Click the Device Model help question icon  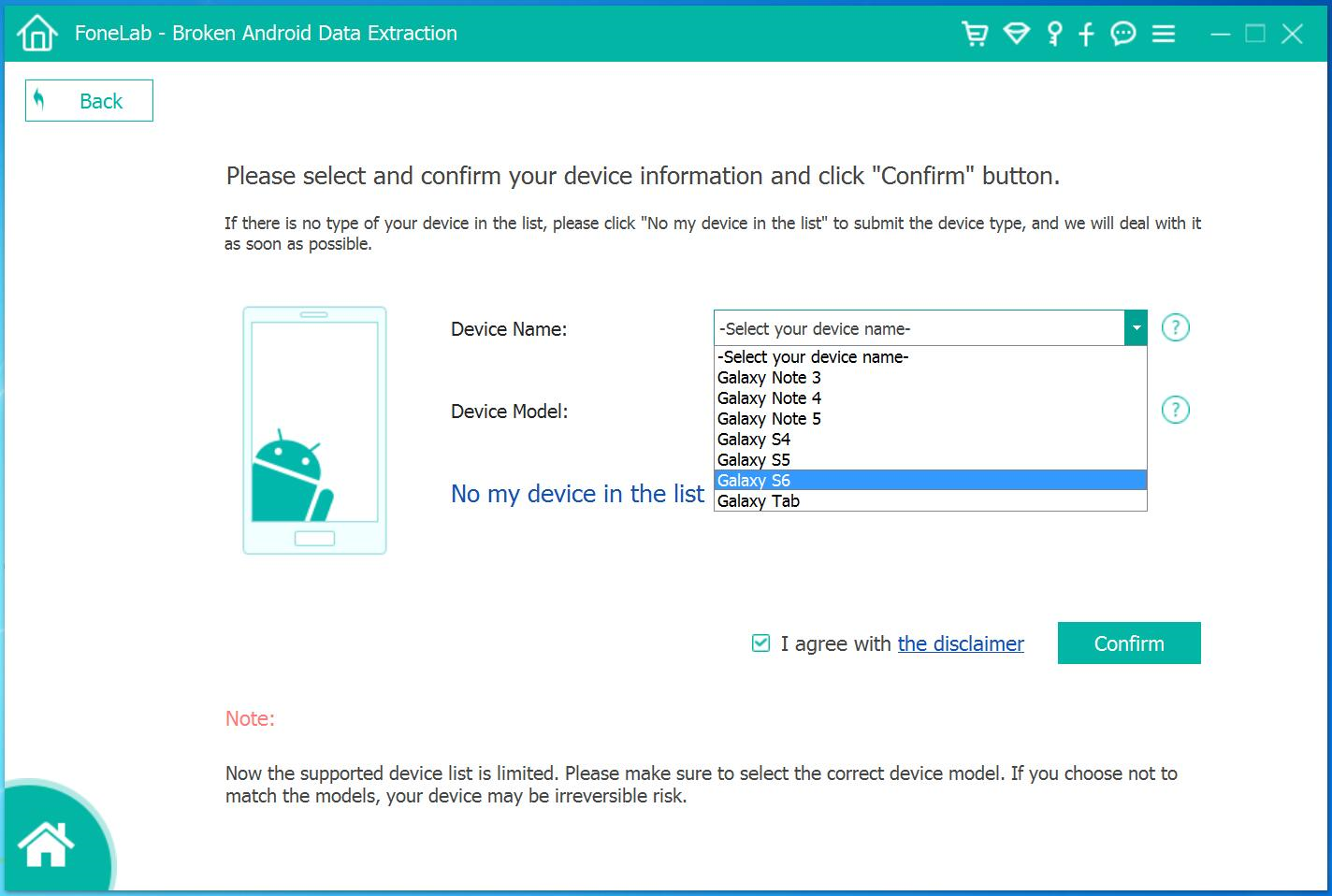[1175, 410]
